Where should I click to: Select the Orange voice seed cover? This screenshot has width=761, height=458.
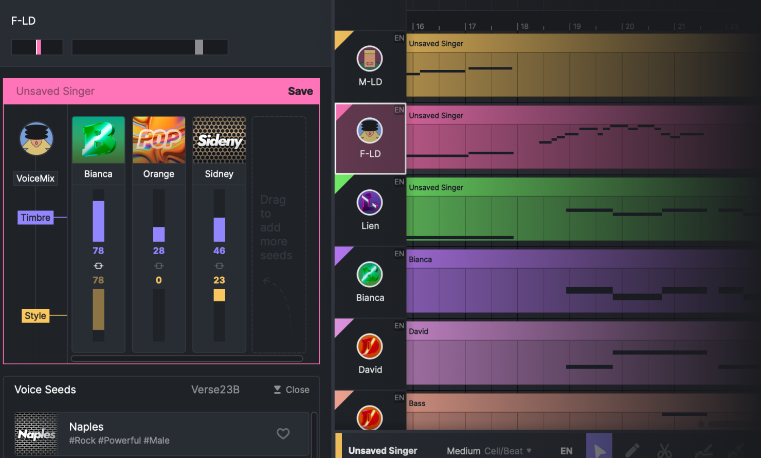(159, 140)
